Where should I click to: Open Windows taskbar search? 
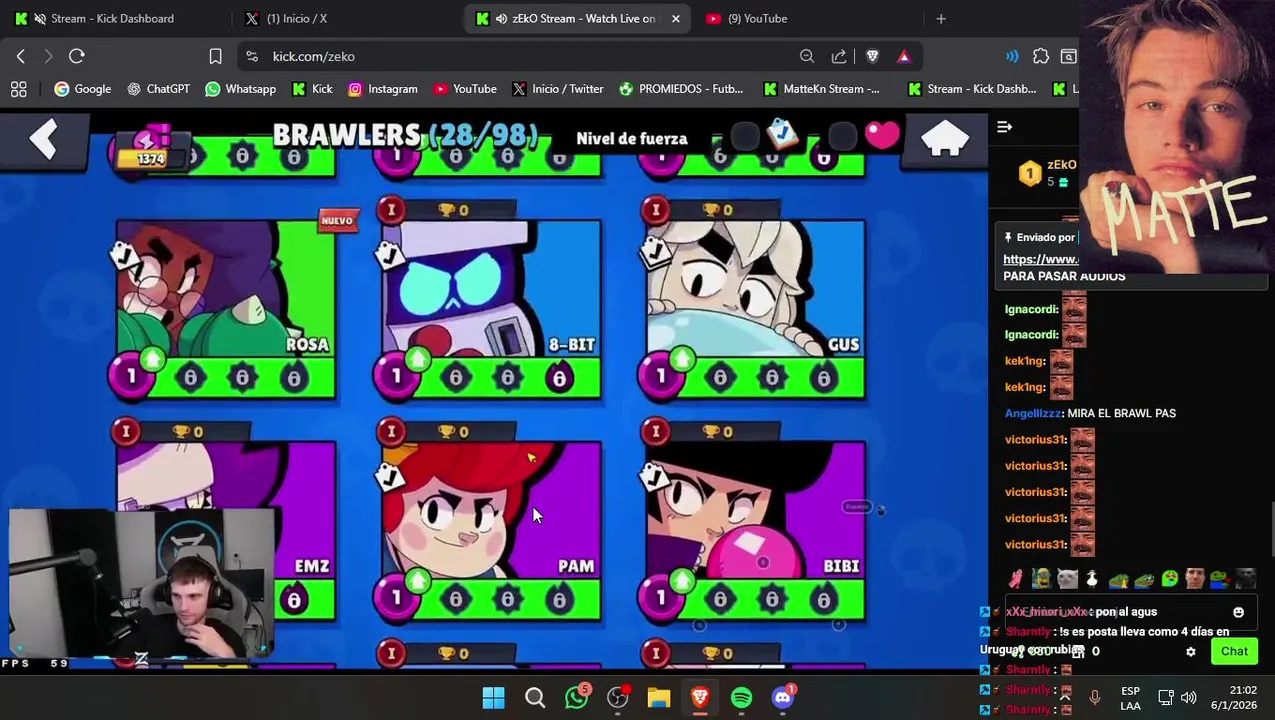coord(535,697)
